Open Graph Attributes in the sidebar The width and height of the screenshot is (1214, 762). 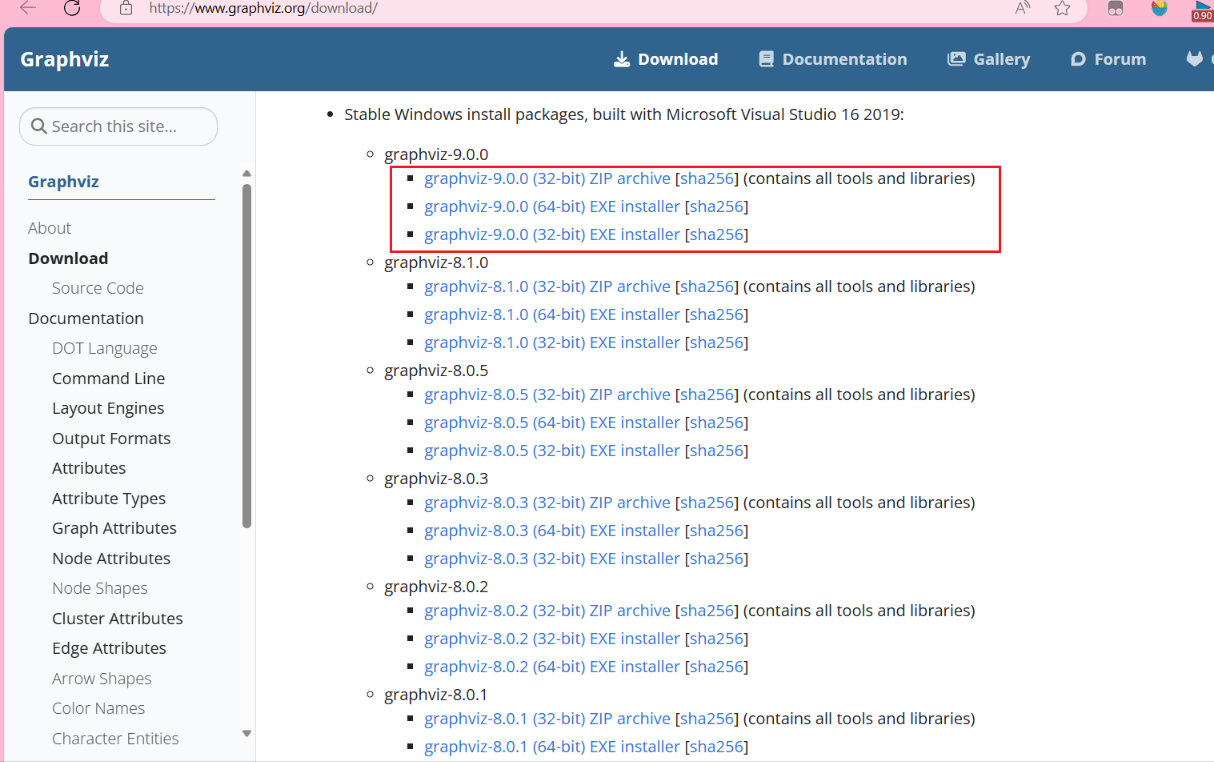click(114, 528)
